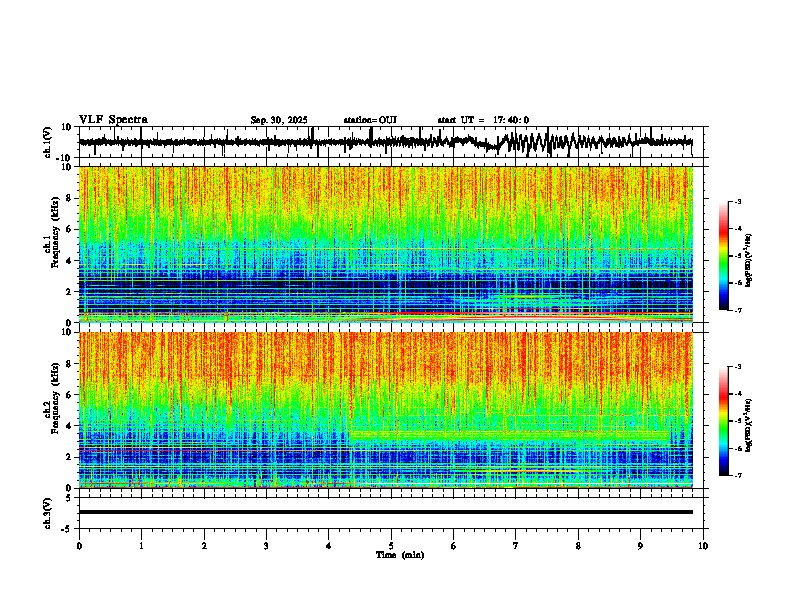Screen dimensions: 792x612
Task: Click the time axis tick label "5"
Action: tap(391, 546)
